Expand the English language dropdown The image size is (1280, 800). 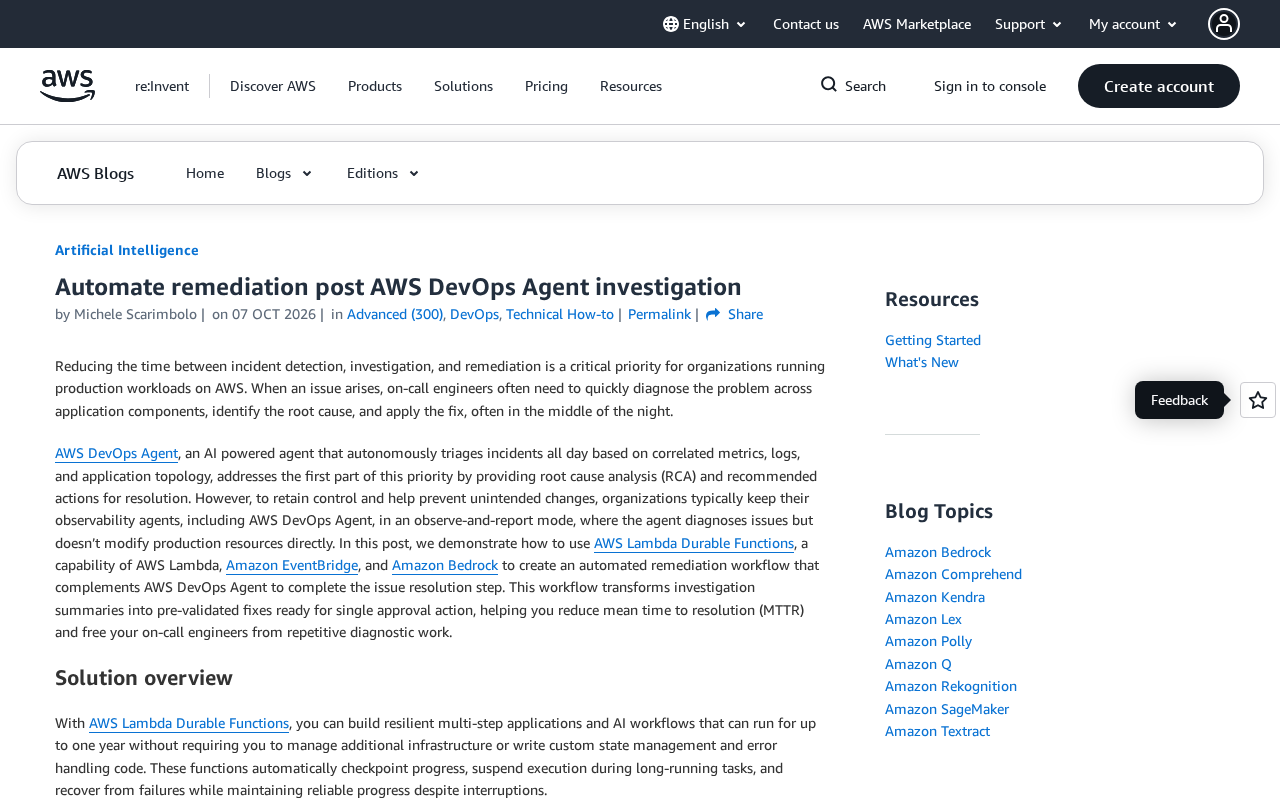pyautogui.click(x=705, y=24)
